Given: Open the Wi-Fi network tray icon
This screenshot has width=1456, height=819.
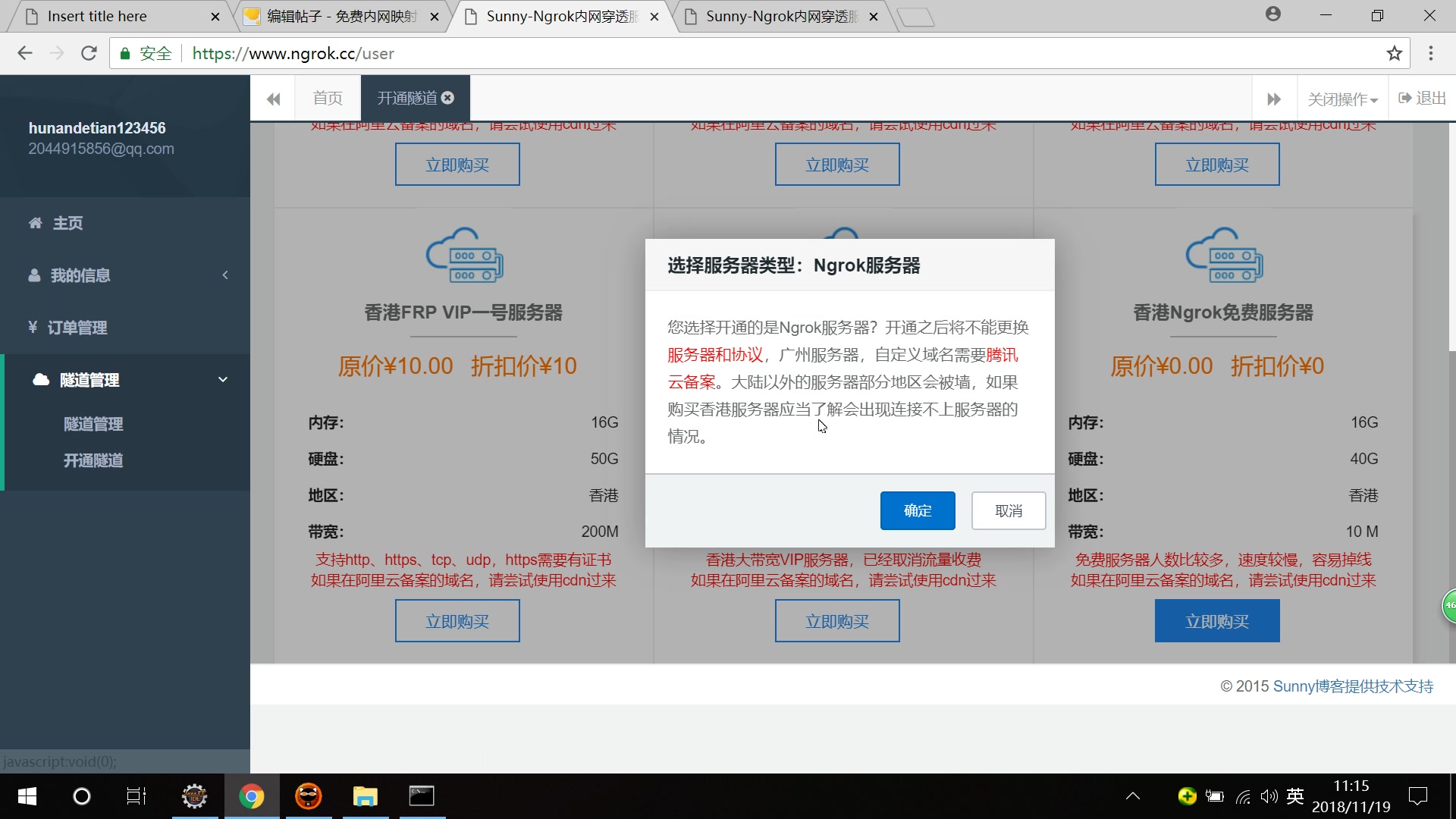Looking at the screenshot, I should 1243,797.
